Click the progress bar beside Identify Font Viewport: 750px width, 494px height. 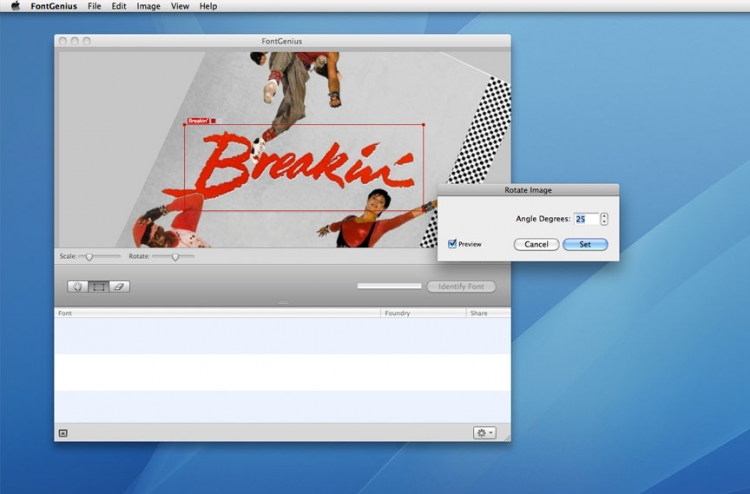389,286
